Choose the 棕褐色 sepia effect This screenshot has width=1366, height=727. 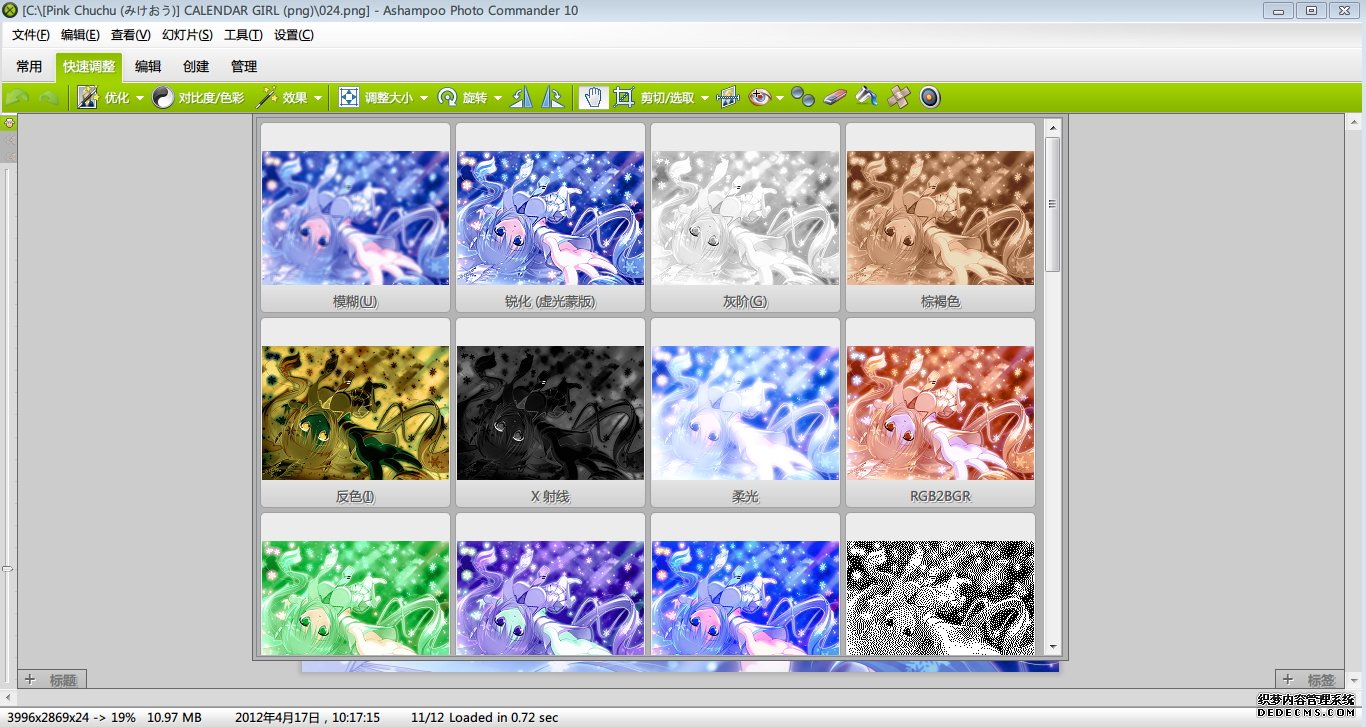[x=940, y=218]
